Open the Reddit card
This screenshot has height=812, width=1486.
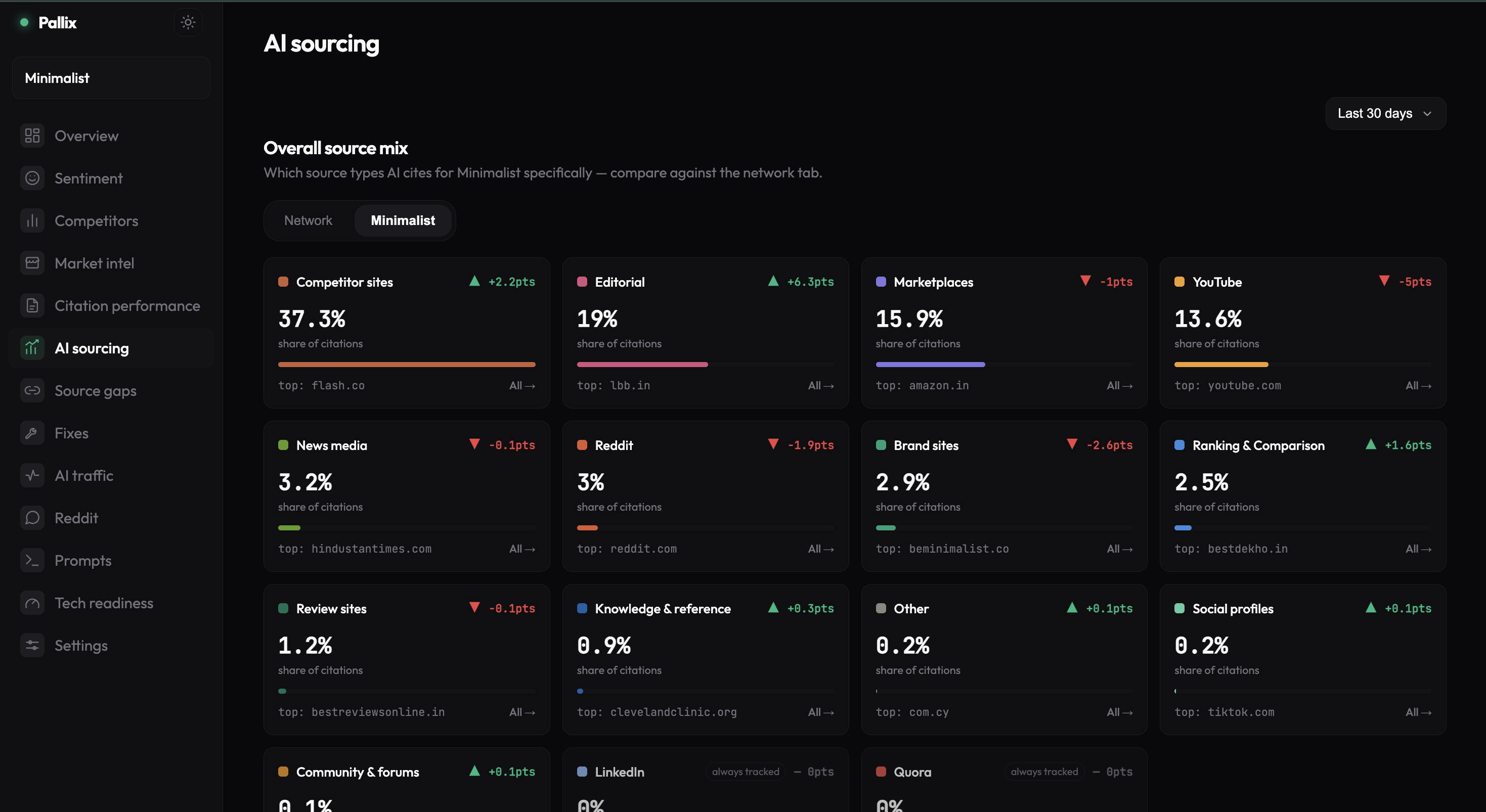705,496
